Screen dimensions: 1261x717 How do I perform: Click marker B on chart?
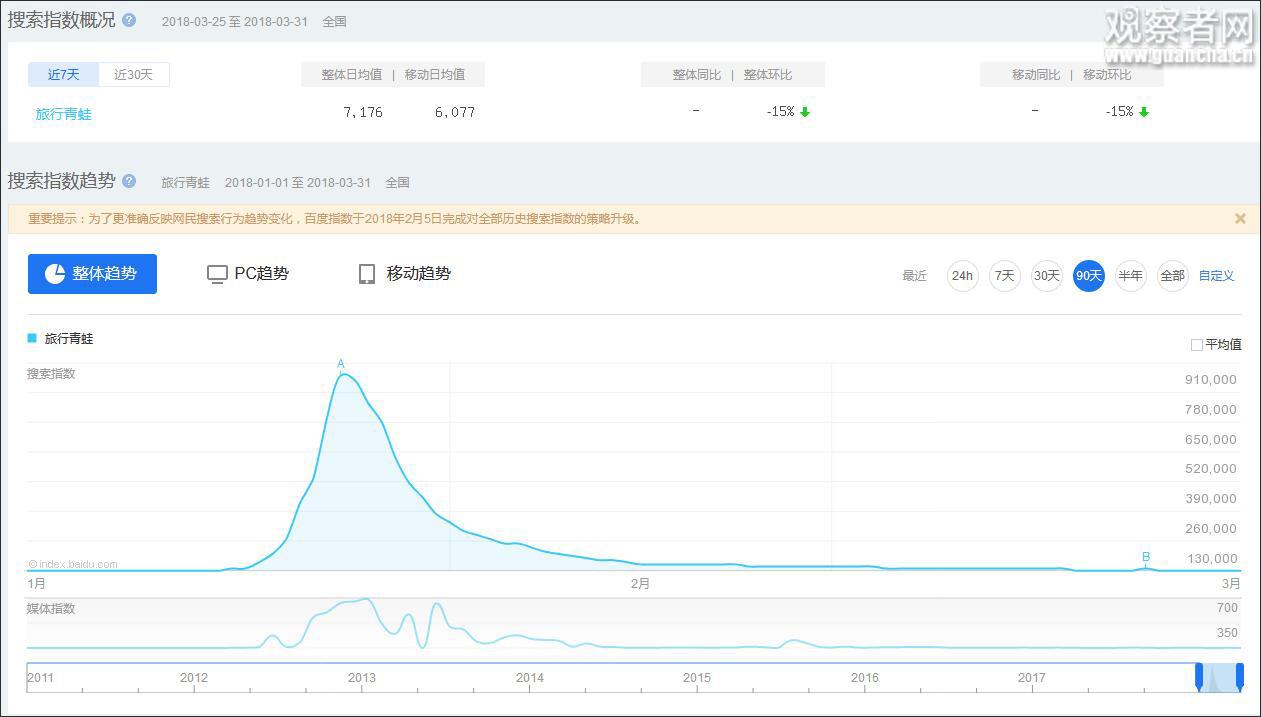[1146, 557]
